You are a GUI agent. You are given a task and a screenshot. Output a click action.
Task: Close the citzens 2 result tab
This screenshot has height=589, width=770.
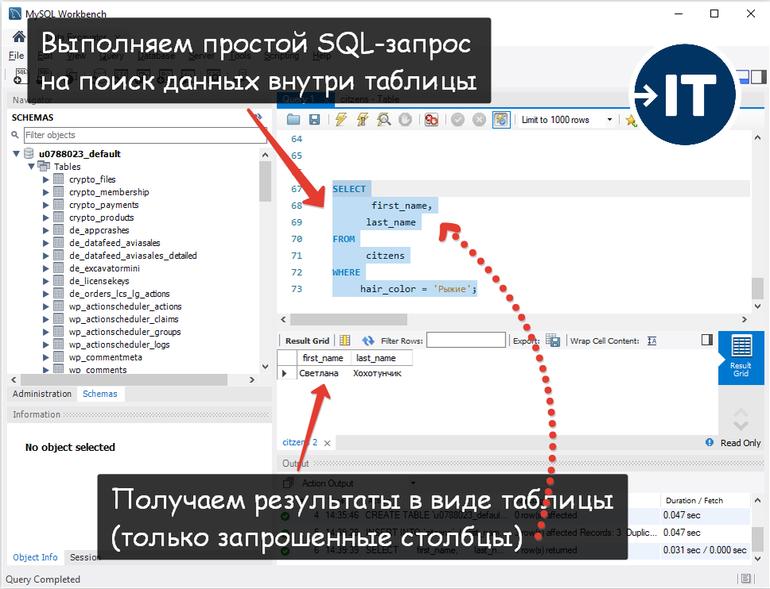327,443
